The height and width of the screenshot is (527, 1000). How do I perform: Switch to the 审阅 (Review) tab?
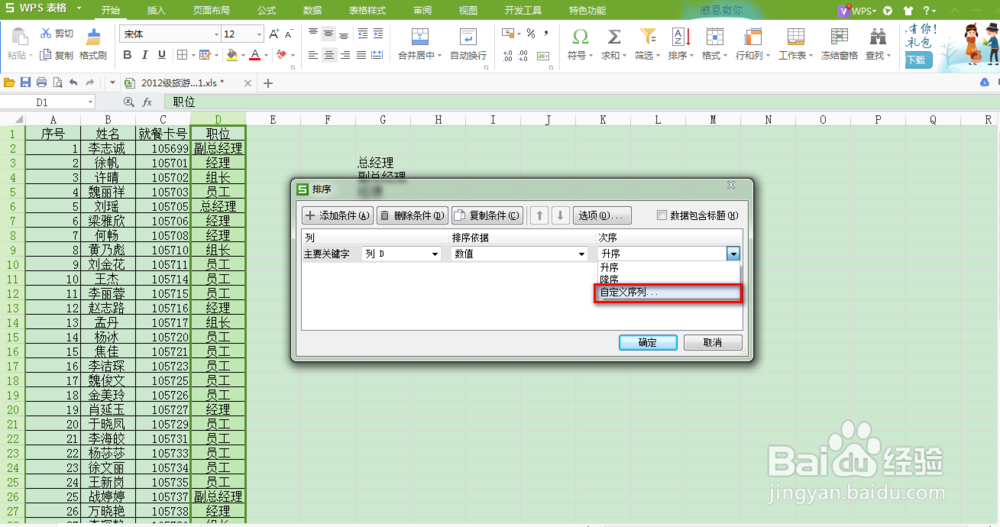pyautogui.click(x=422, y=10)
